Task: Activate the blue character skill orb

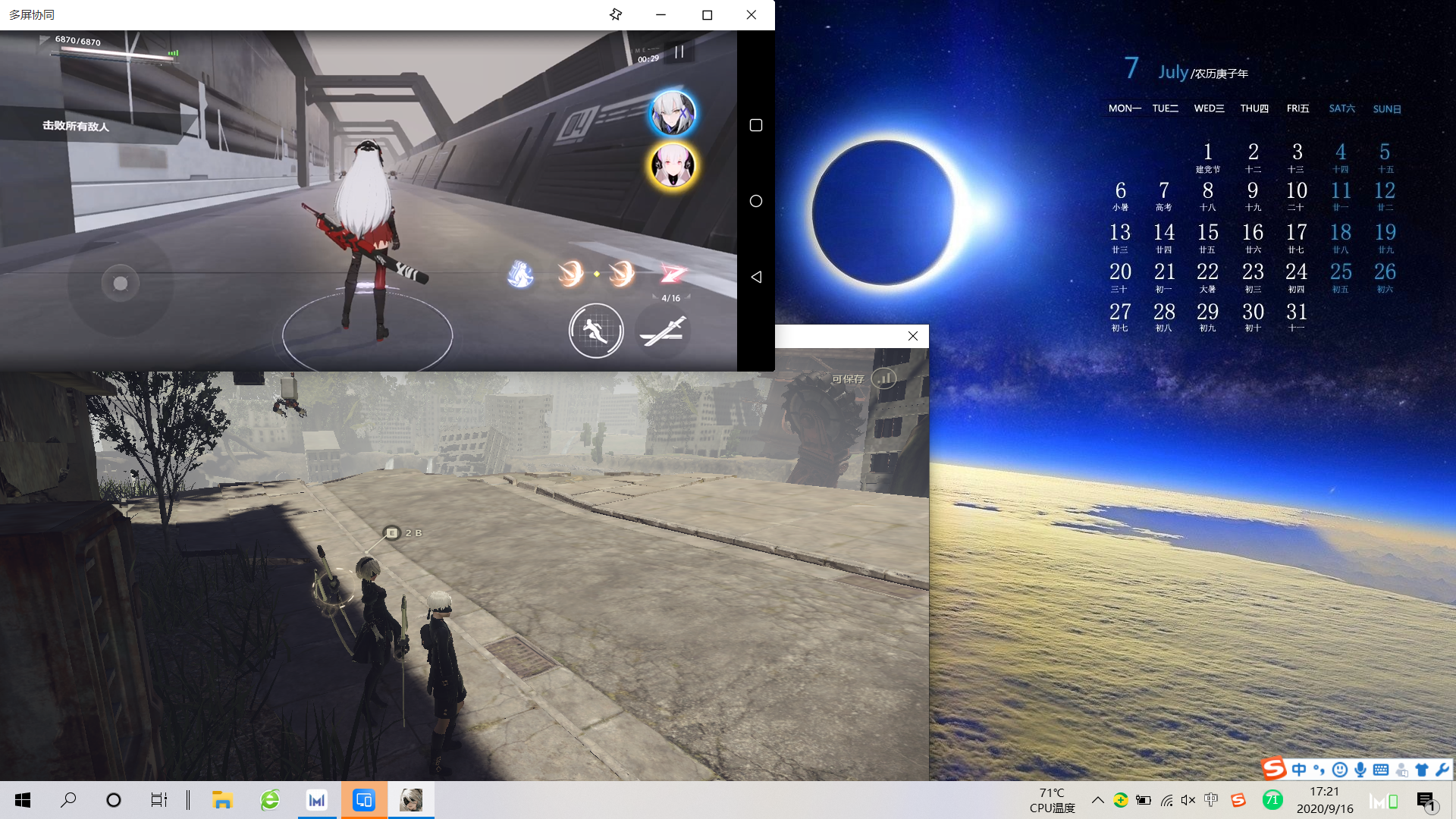Action: point(521,274)
